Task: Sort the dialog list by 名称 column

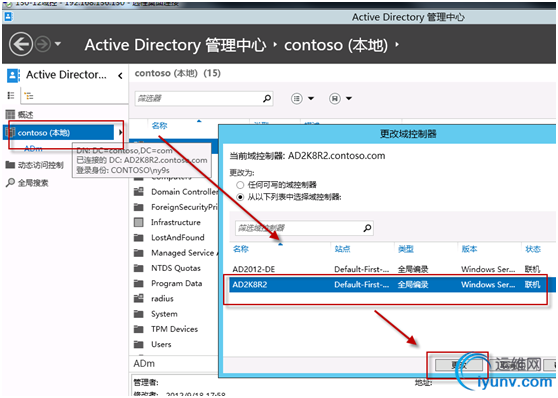Action: click(241, 249)
